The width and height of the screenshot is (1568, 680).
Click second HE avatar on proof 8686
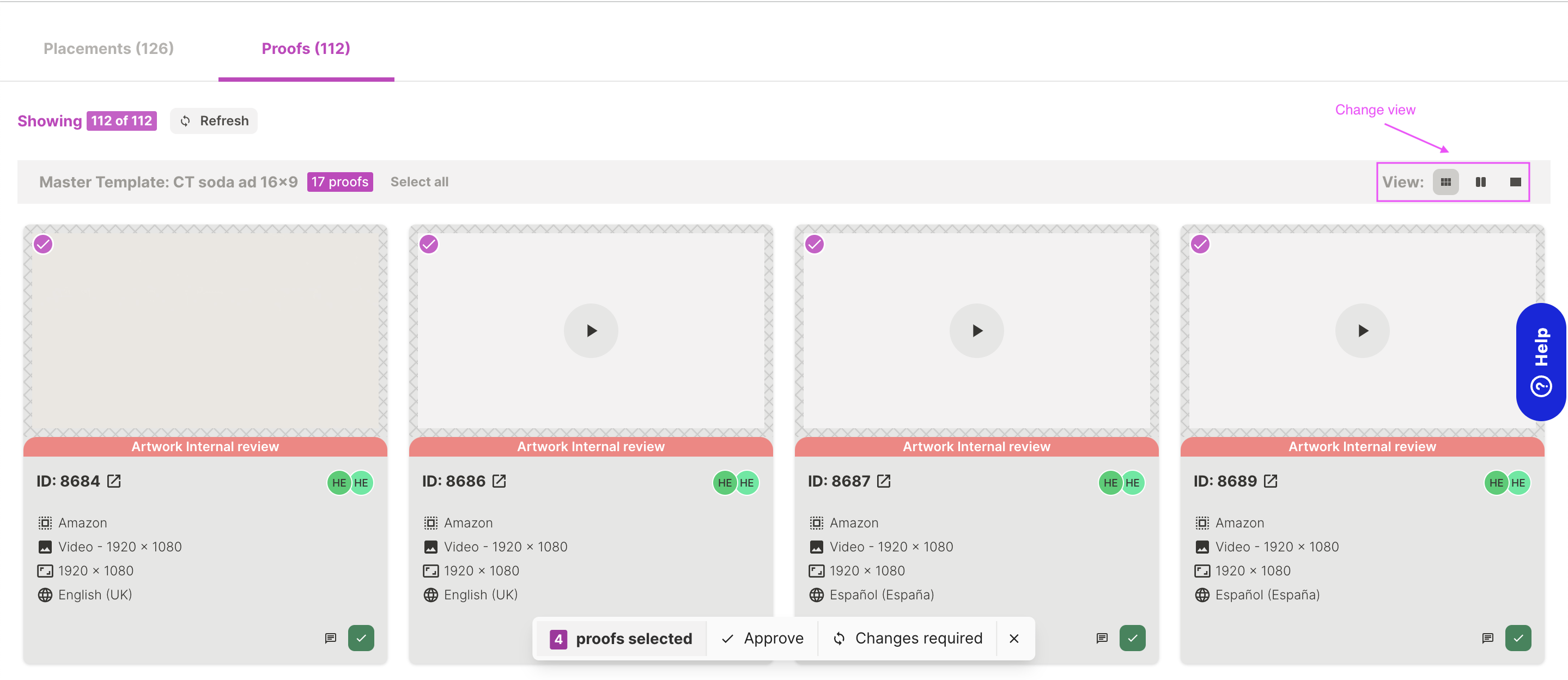(x=747, y=483)
